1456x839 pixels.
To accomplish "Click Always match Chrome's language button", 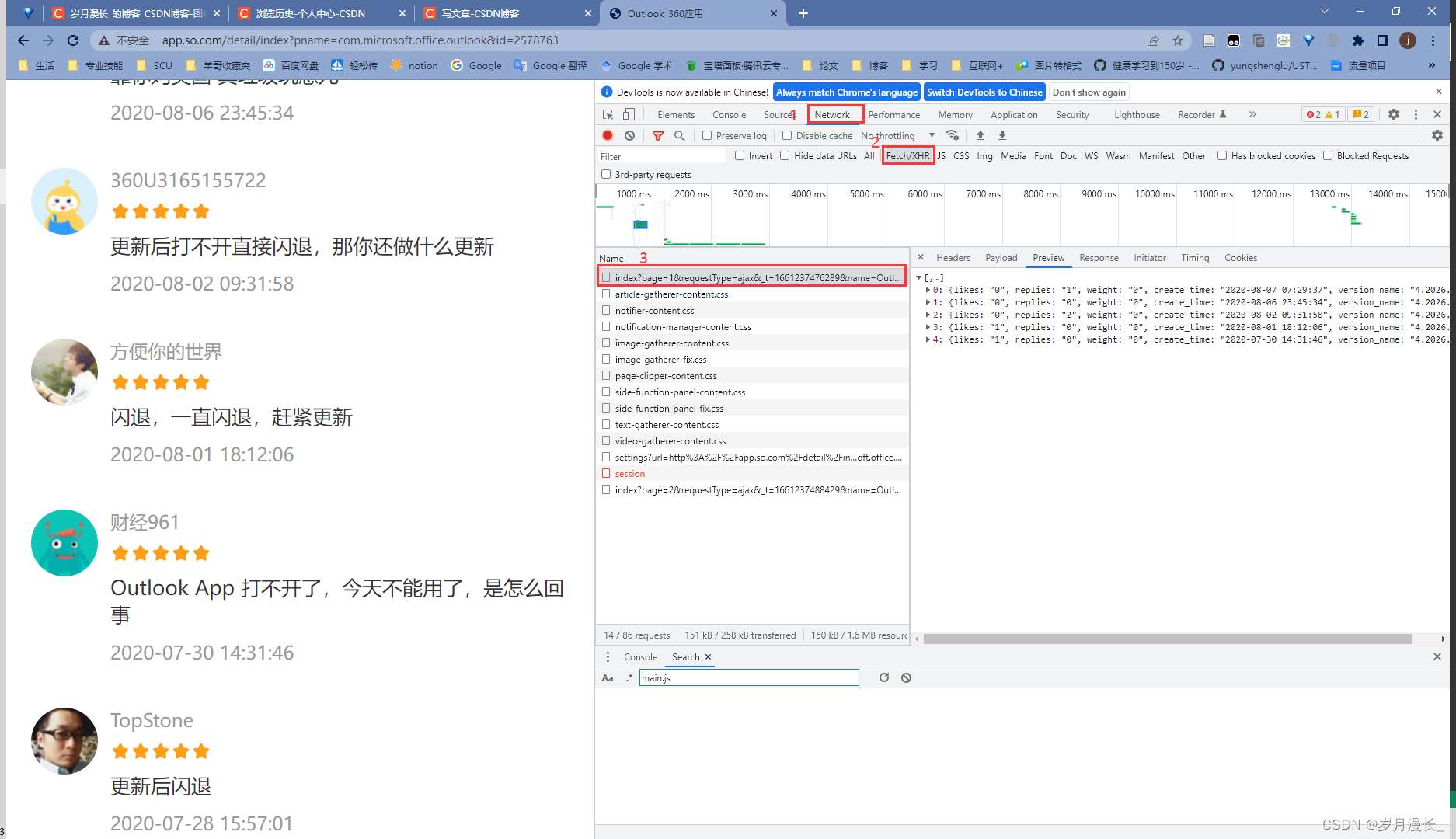I will pos(847,92).
